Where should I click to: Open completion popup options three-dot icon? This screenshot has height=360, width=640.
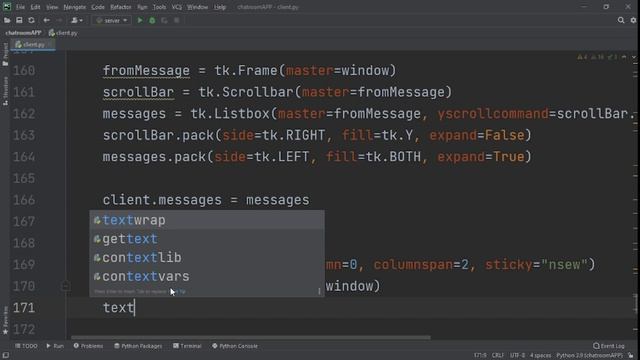click(319, 291)
